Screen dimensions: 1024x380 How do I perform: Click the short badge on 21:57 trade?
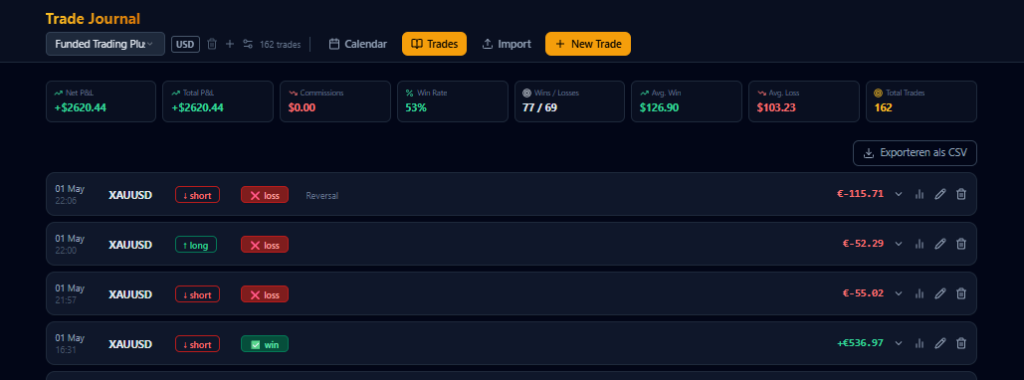[197, 294]
